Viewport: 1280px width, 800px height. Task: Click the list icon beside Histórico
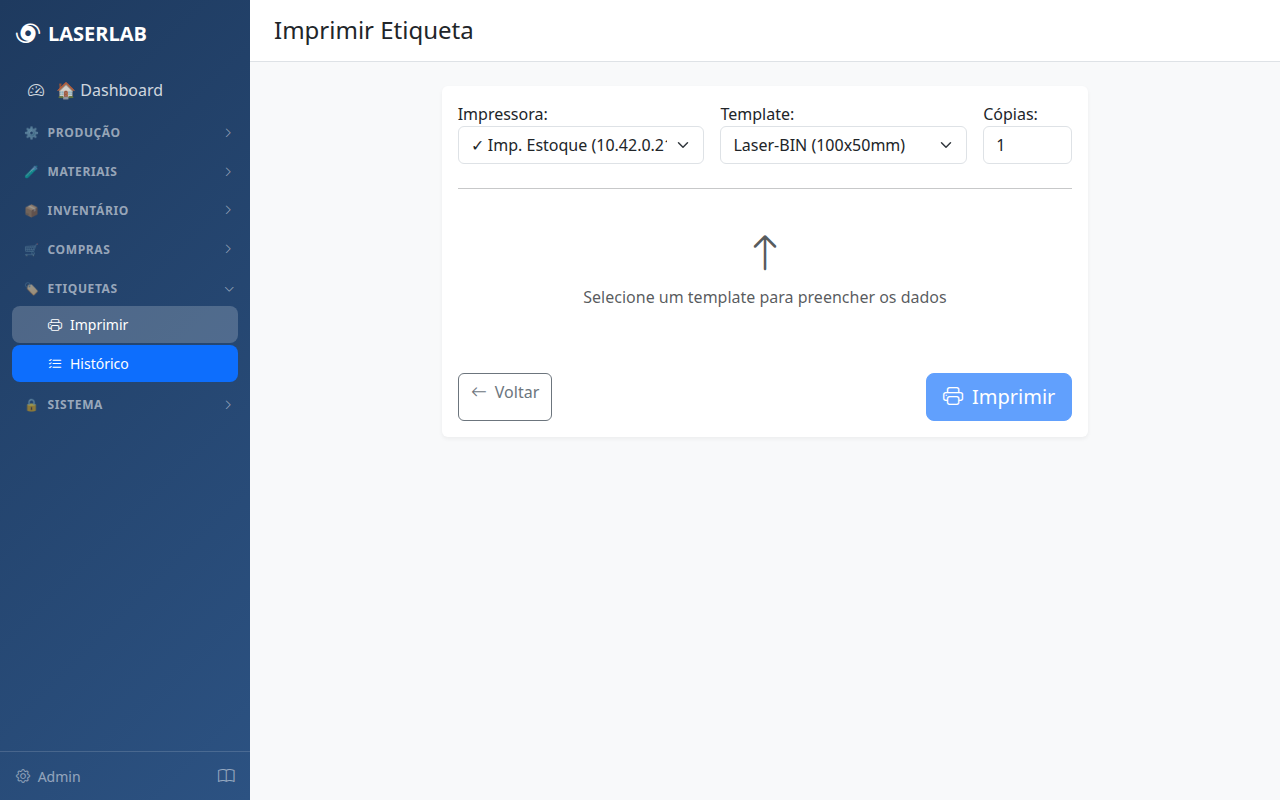click(55, 364)
